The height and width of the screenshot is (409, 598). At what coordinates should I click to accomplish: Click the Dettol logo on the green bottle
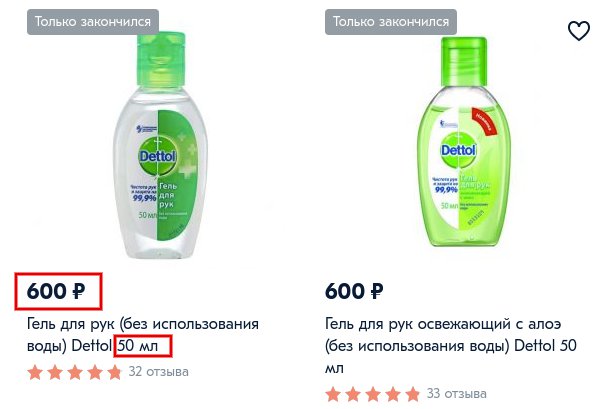coord(458,150)
